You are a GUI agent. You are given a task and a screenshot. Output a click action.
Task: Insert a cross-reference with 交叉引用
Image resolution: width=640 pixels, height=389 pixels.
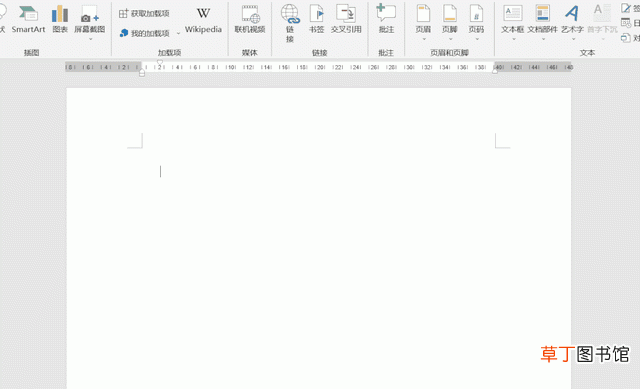pos(346,19)
